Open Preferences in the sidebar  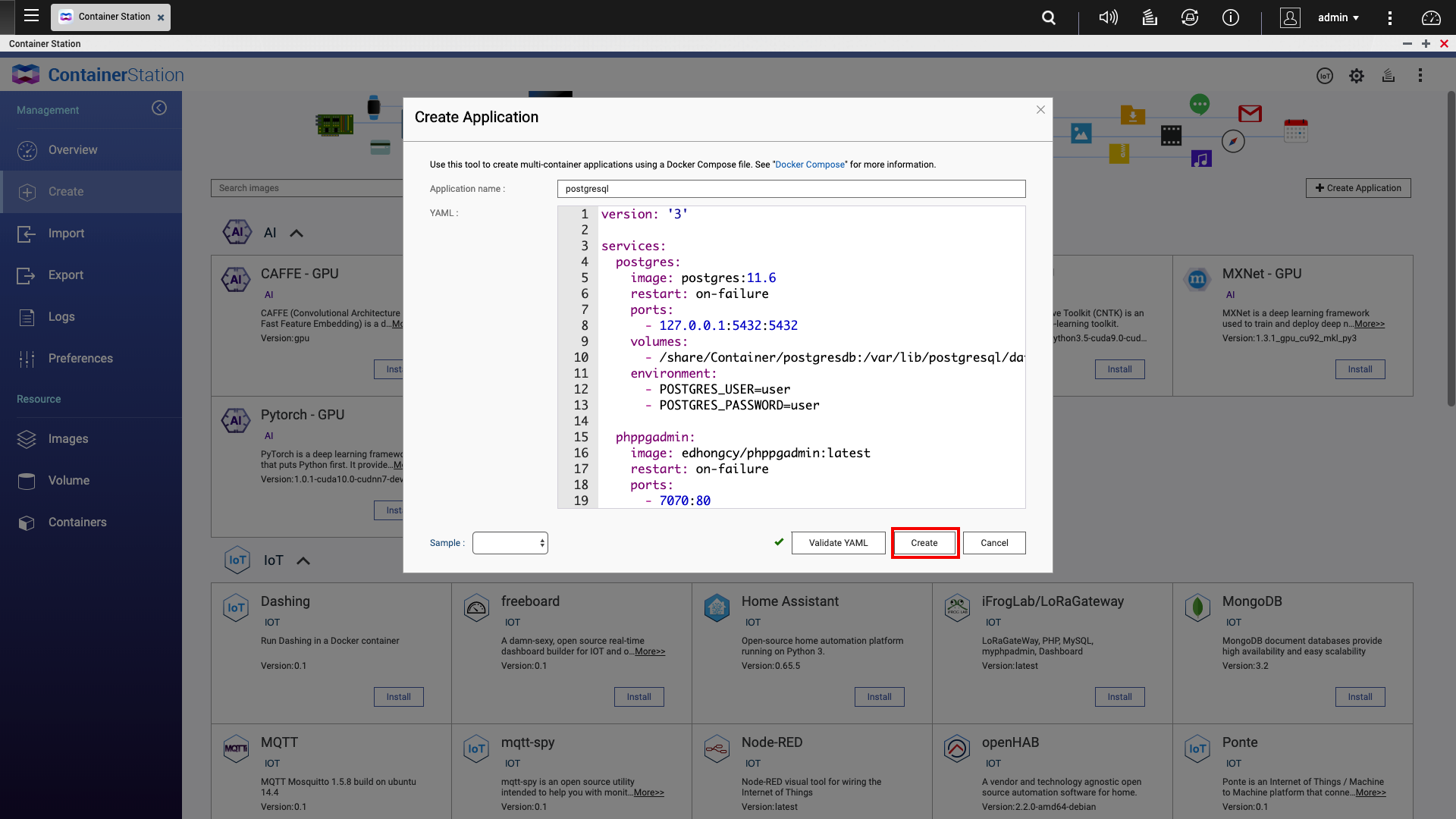[x=80, y=359]
